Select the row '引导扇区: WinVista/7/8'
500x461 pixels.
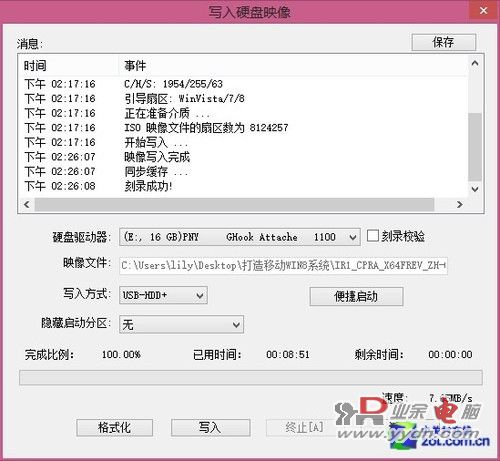point(243,99)
